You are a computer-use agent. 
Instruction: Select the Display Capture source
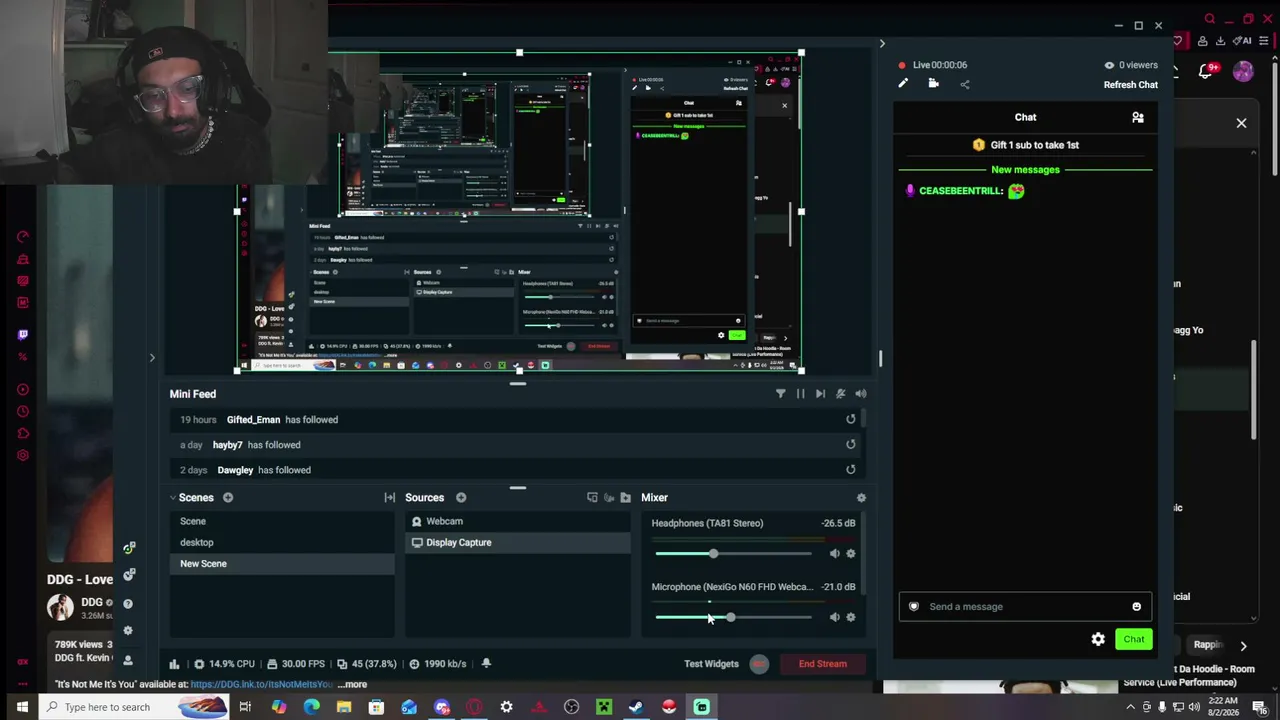point(518,542)
